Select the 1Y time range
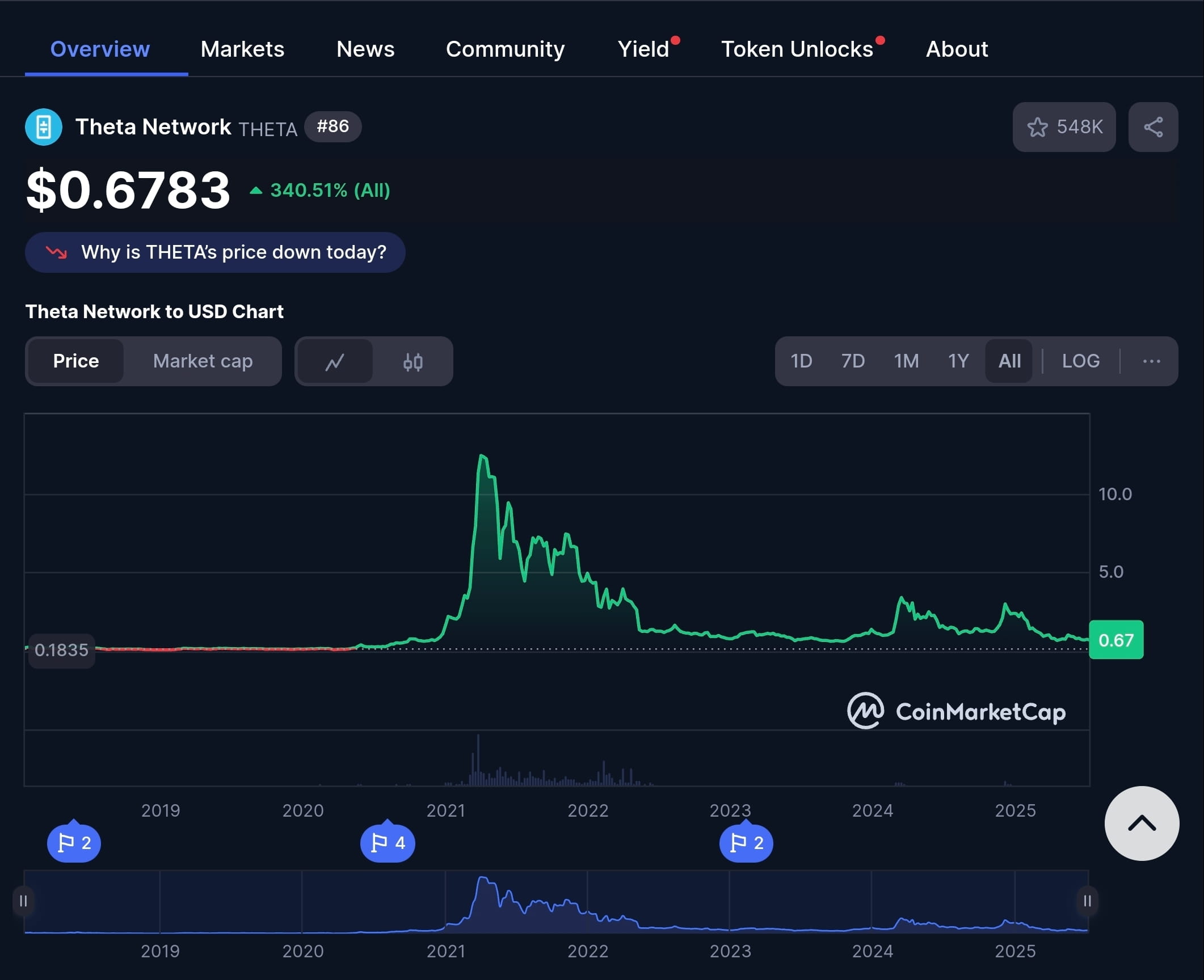 958,361
